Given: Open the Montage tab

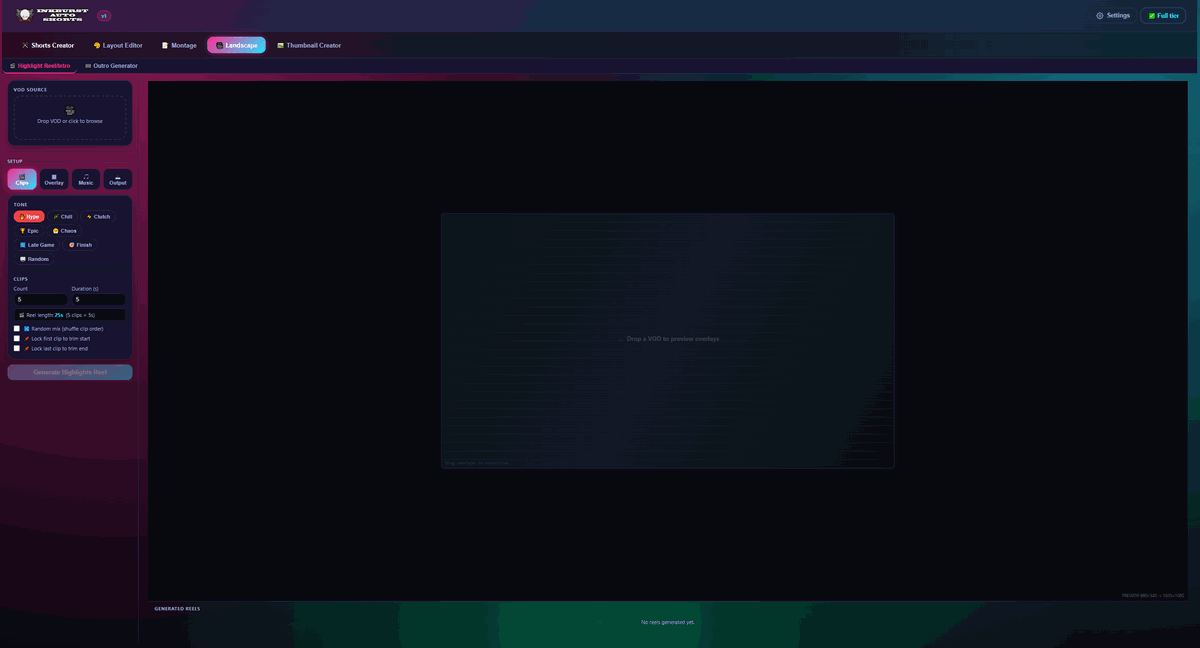Looking at the screenshot, I should (x=179, y=45).
